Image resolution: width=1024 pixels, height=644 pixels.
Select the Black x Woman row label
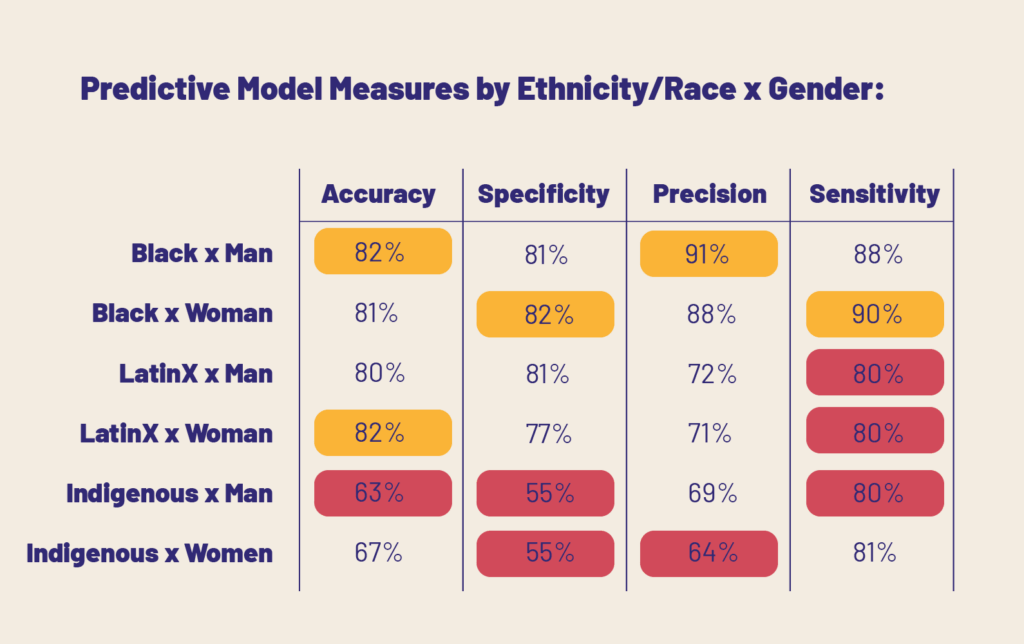tap(182, 313)
